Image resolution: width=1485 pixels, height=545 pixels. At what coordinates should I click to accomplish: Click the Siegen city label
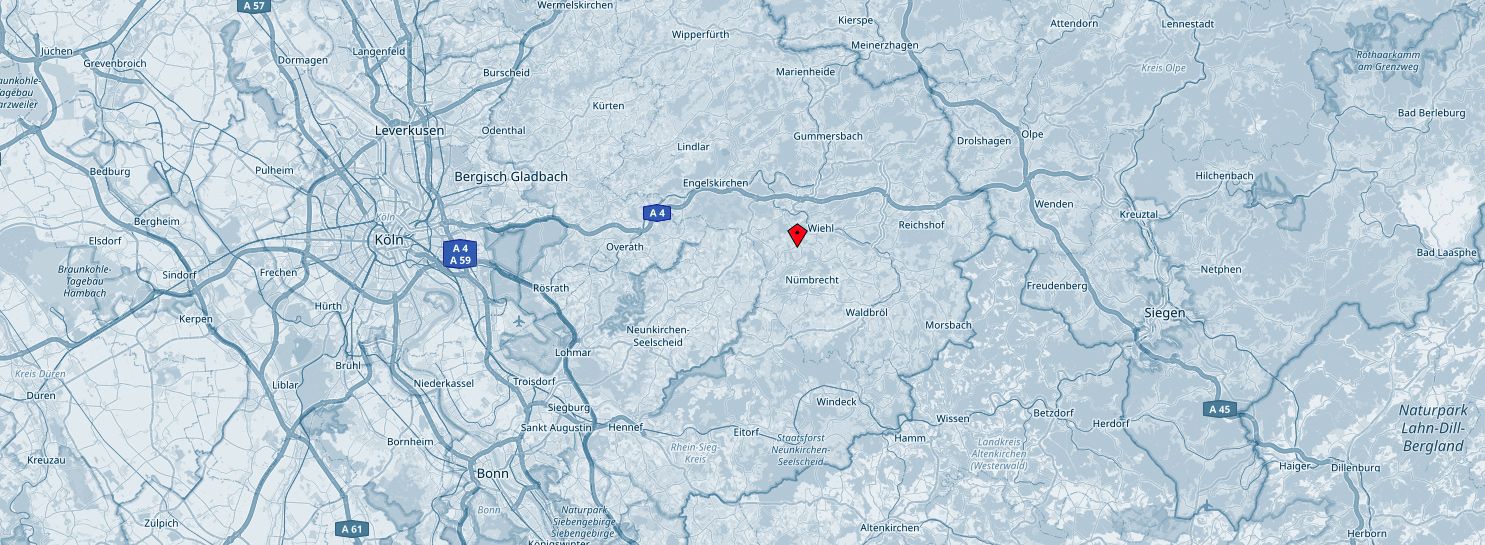1165,313
